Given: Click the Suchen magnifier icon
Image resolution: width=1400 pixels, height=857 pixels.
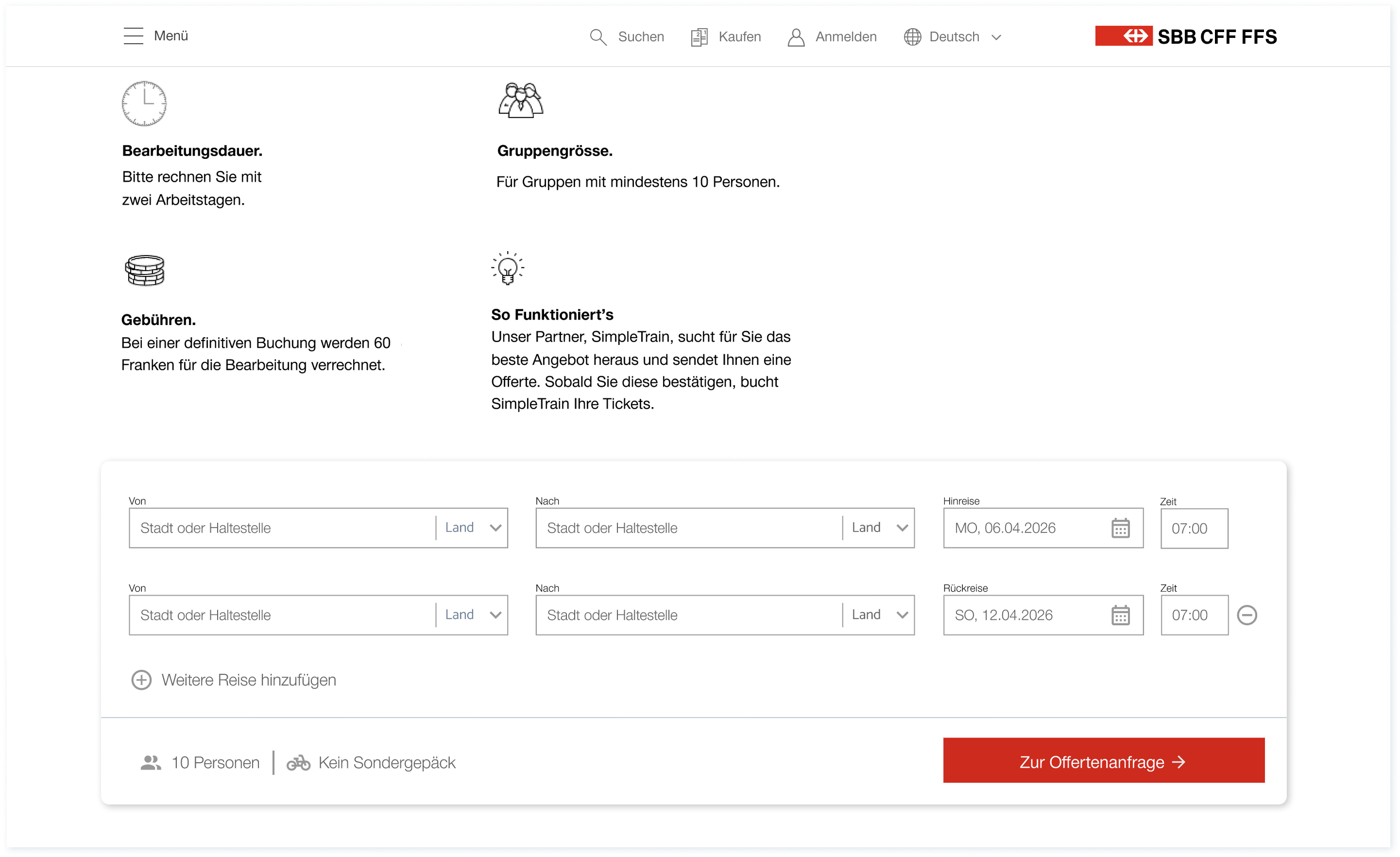Looking at the screenshot, I should click(x=598, y=37).
